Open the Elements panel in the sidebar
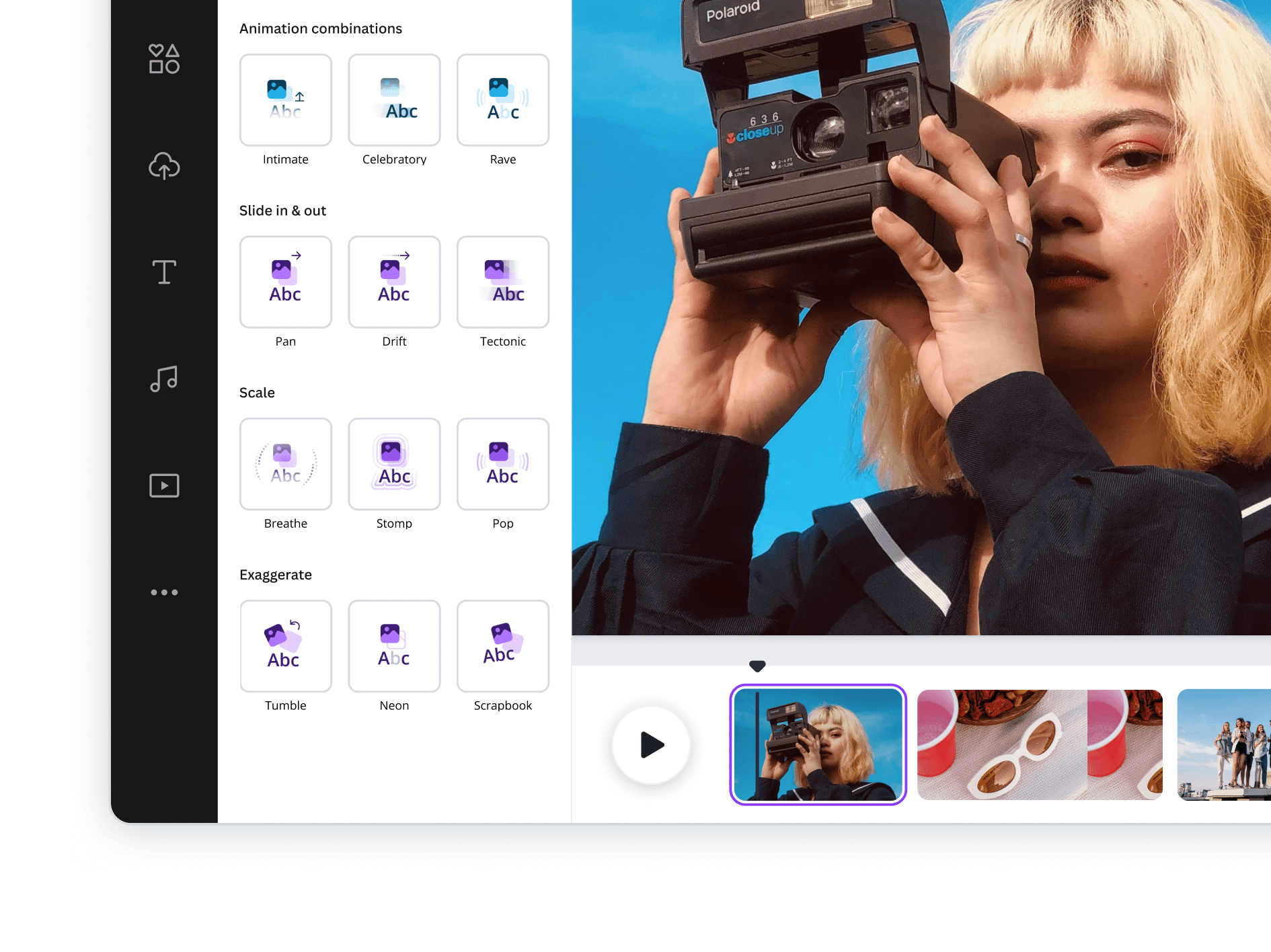 [163, 59]
